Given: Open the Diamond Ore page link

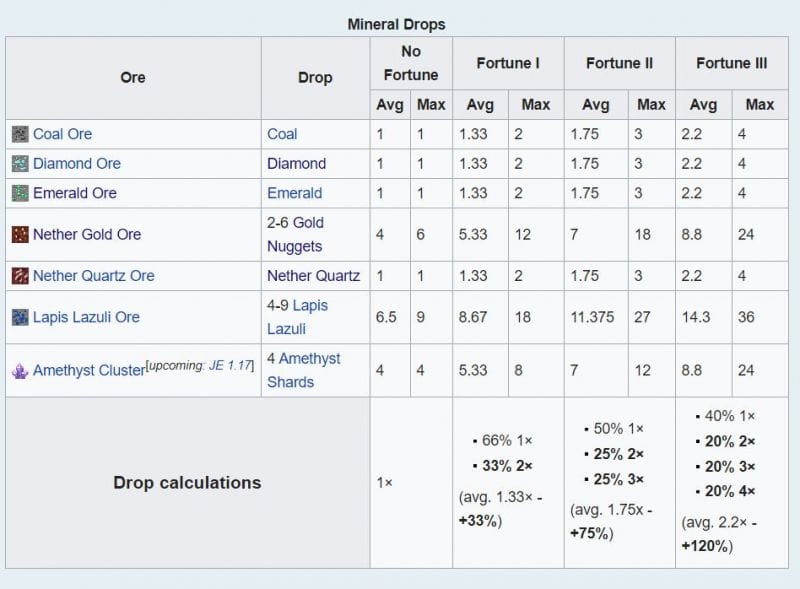Looking at the screenshot, I should click(77, 163).
